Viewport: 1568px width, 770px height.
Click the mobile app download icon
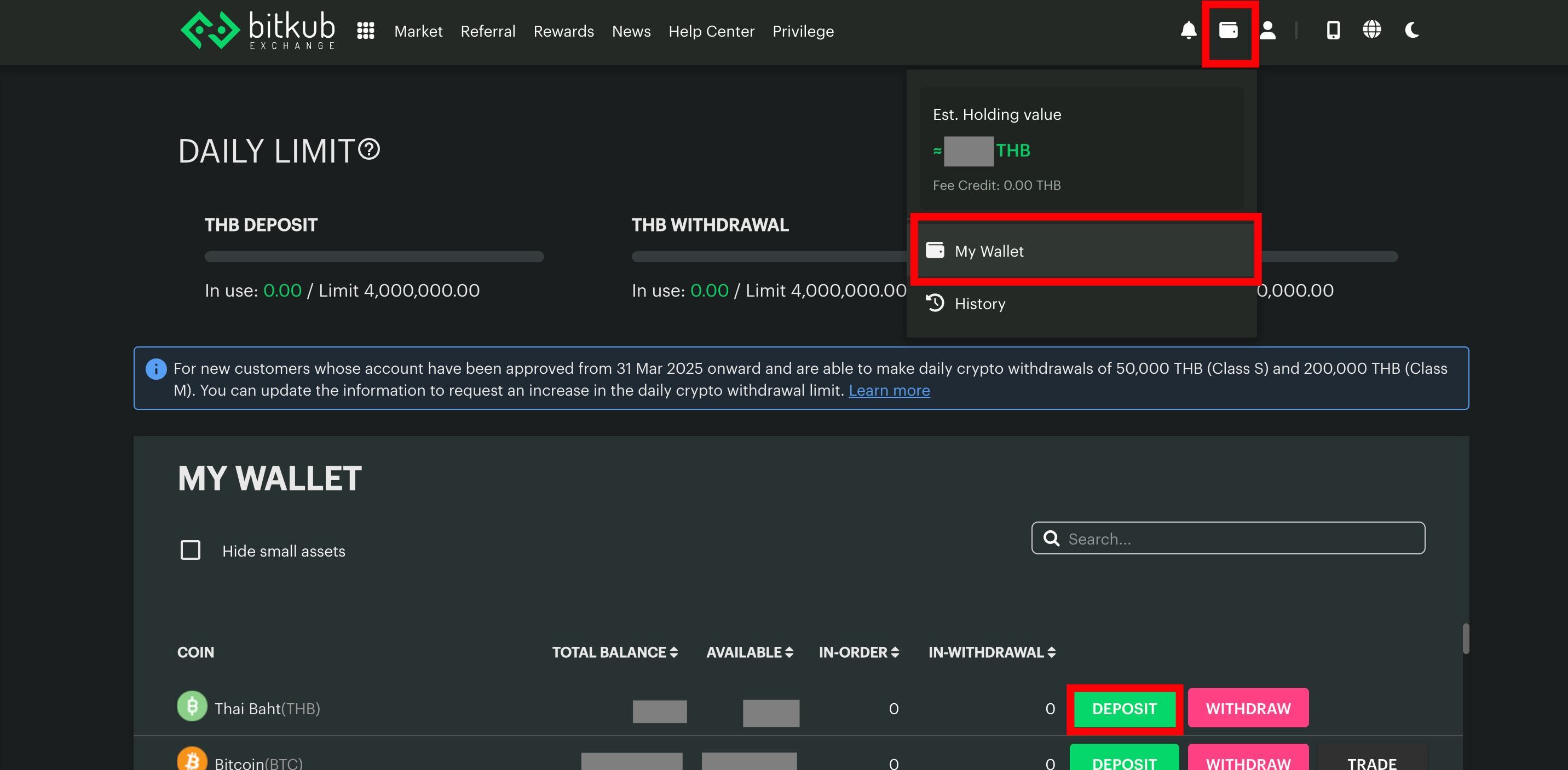(1333, 31)
